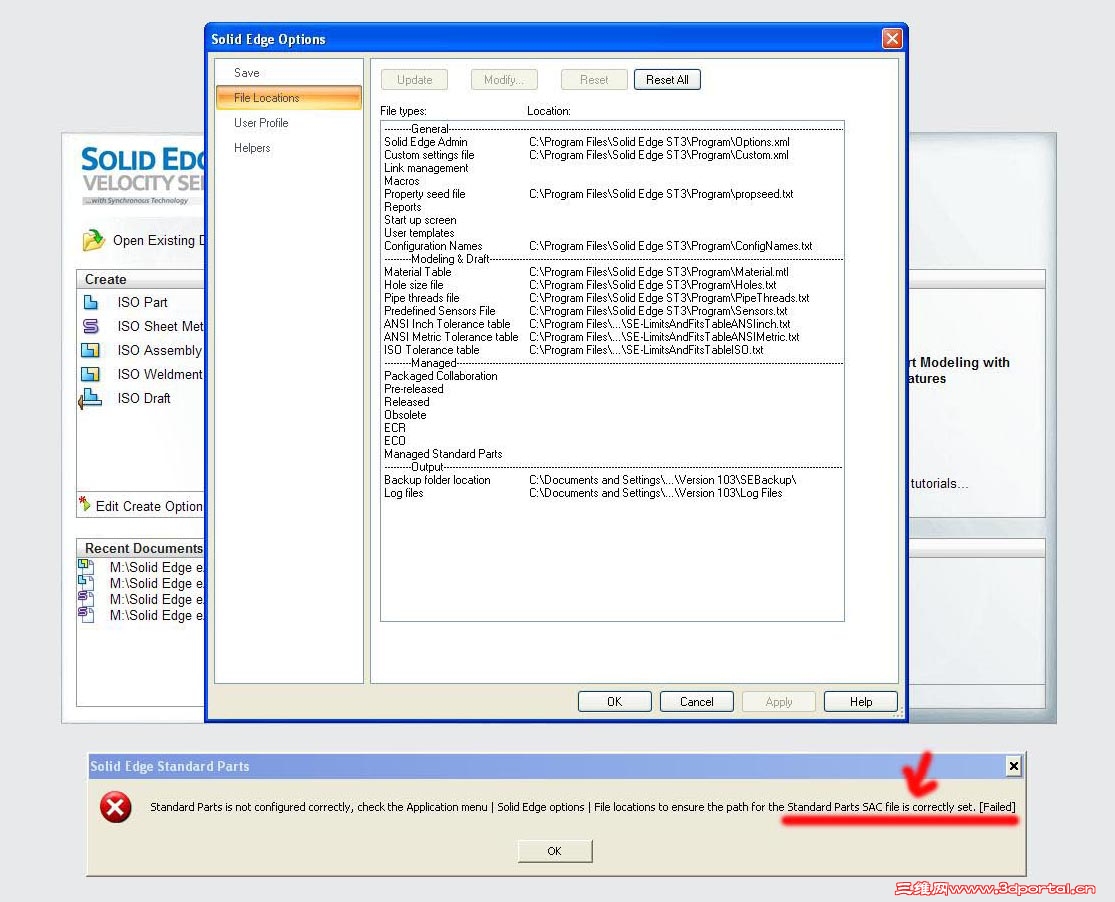Select the Backup folder location row

(x=612, y=479)
